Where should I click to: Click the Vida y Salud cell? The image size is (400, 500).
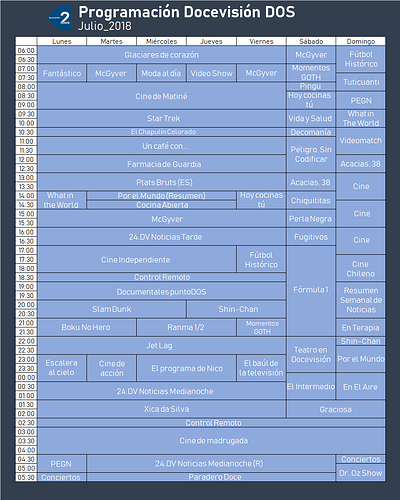(311, 118)
